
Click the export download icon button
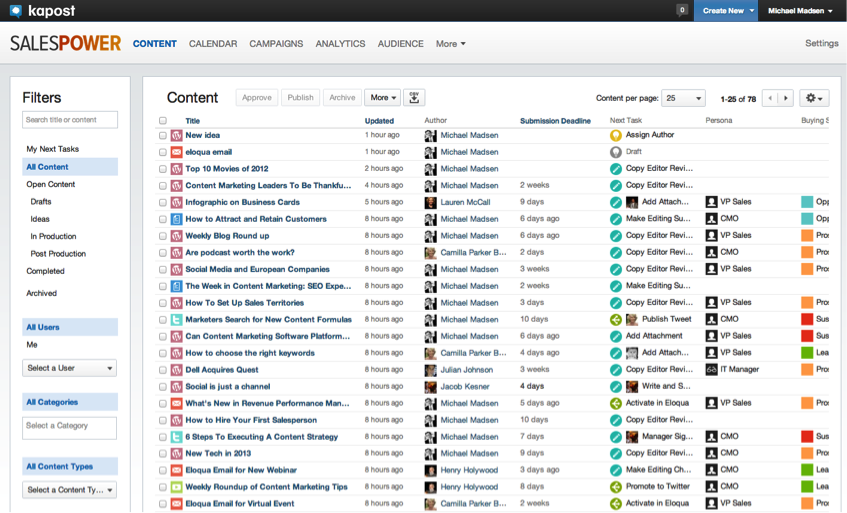[414, 98]
